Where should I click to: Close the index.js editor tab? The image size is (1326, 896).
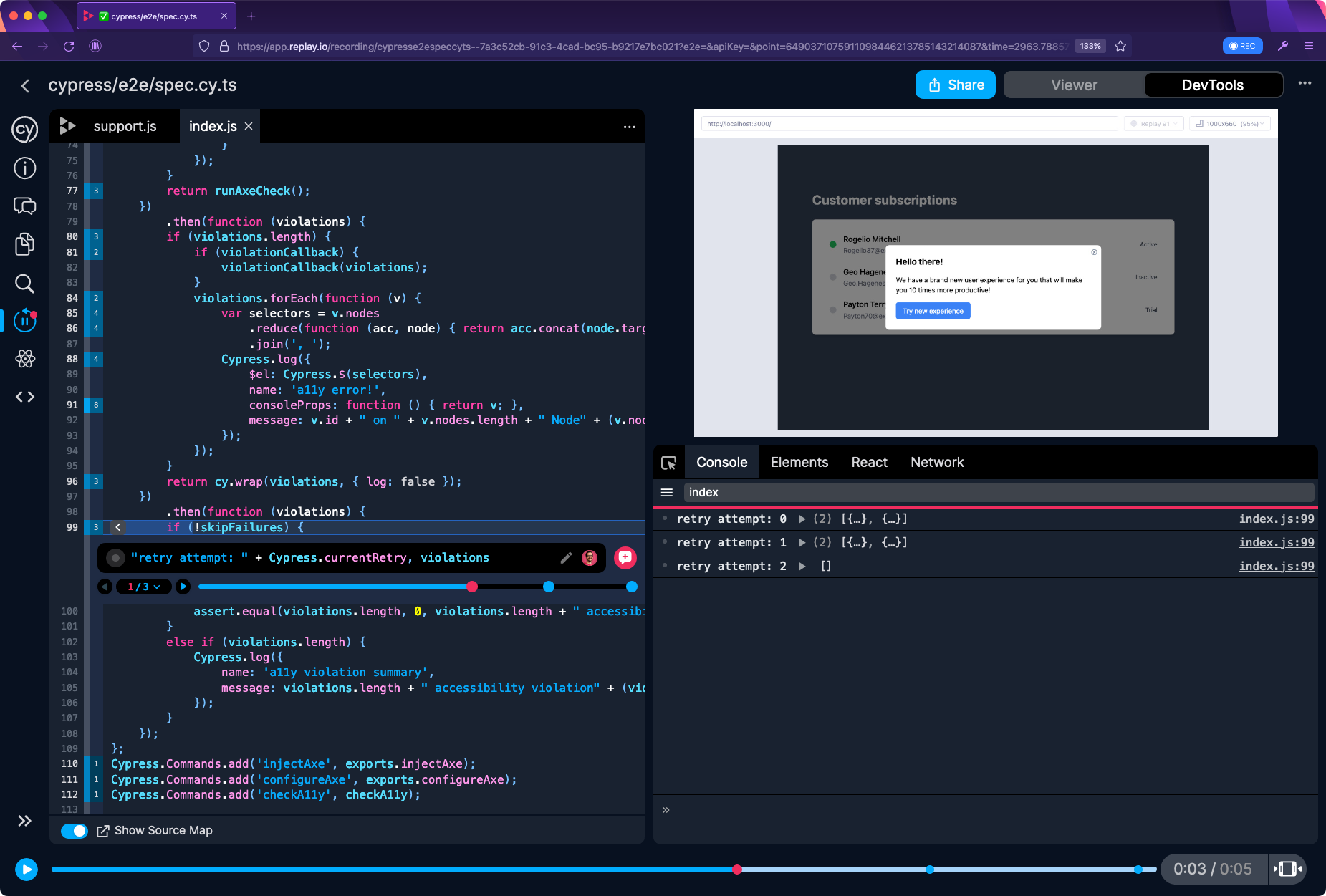pyautogui.click(x=249, y=126)
